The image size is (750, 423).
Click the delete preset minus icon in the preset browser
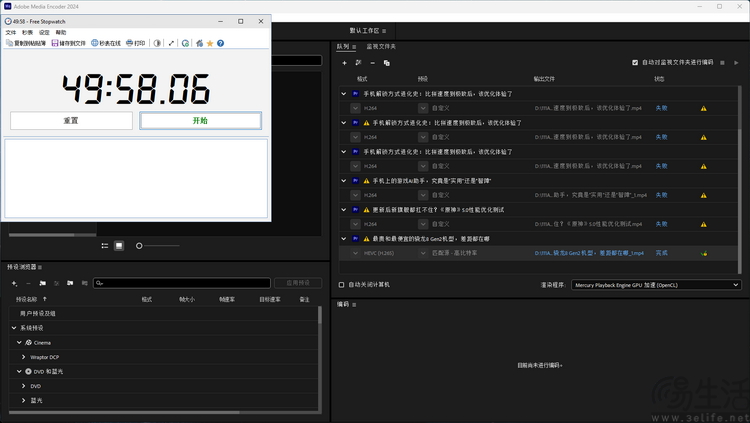tap(28, 283)
